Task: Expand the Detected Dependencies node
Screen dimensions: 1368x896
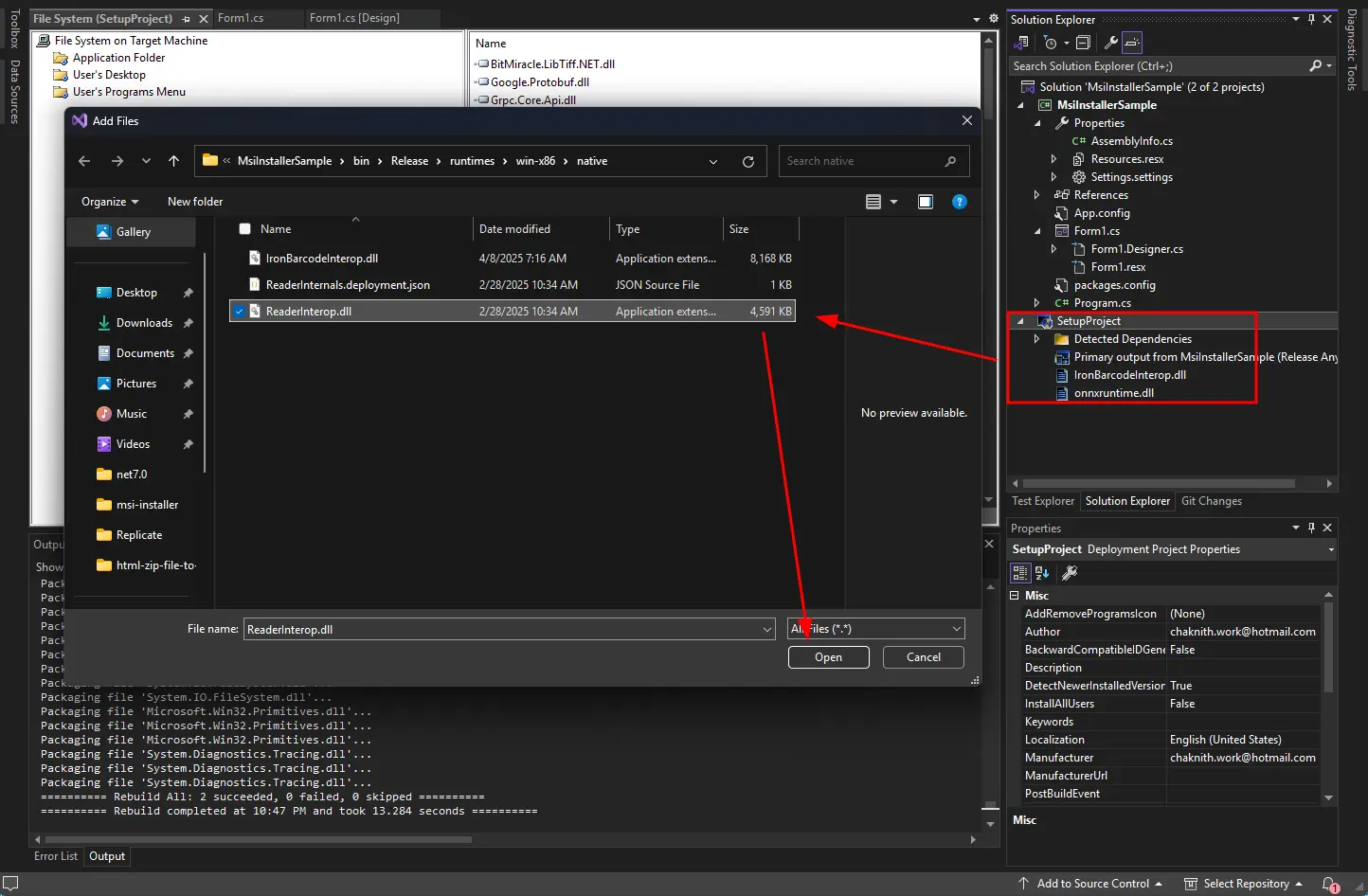Action: point(1037,339)
